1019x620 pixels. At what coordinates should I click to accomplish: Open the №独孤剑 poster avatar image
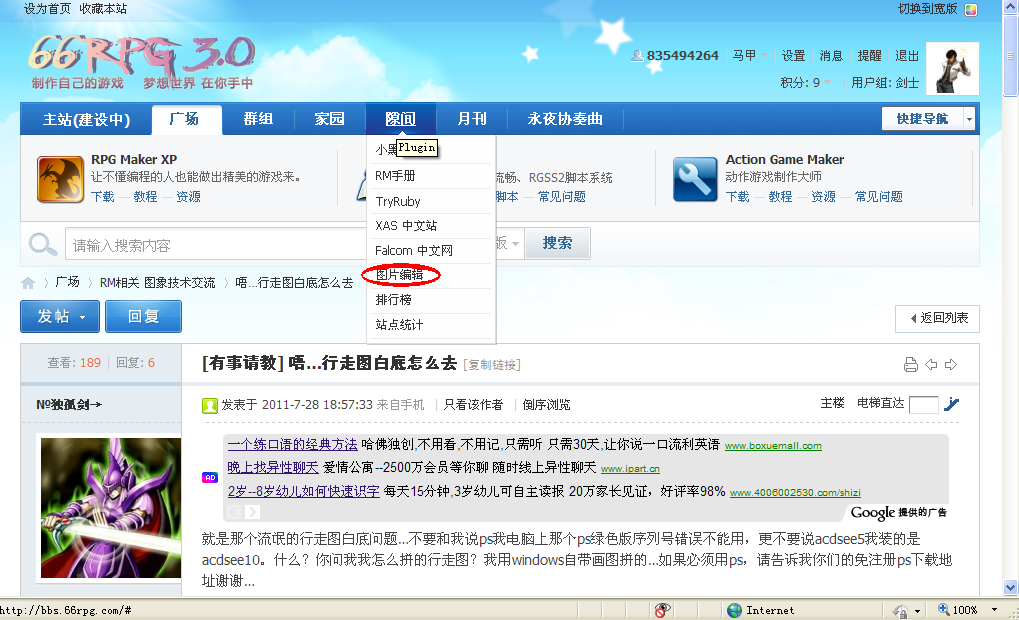point(110,508)
